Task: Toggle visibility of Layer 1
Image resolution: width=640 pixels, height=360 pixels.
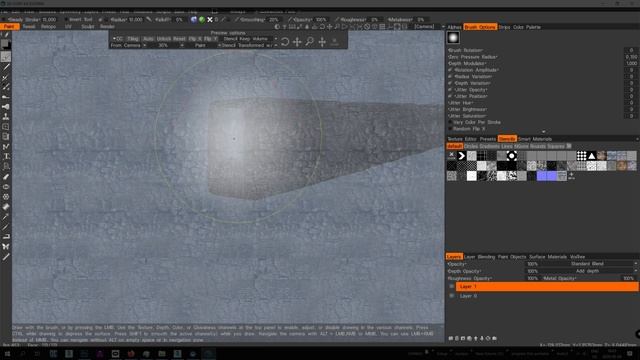Action: tap(451, 287)
